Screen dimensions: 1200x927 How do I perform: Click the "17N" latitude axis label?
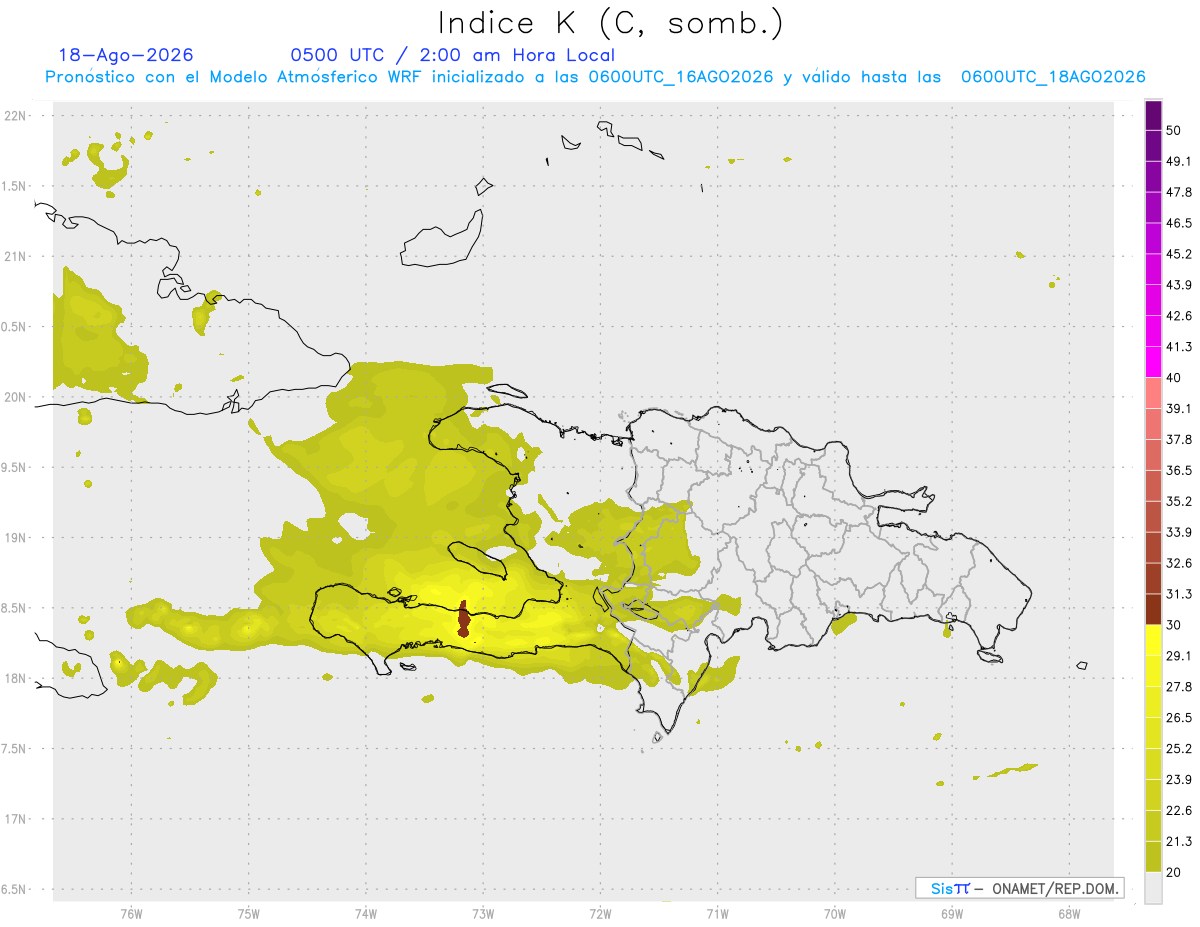(16, 820)
